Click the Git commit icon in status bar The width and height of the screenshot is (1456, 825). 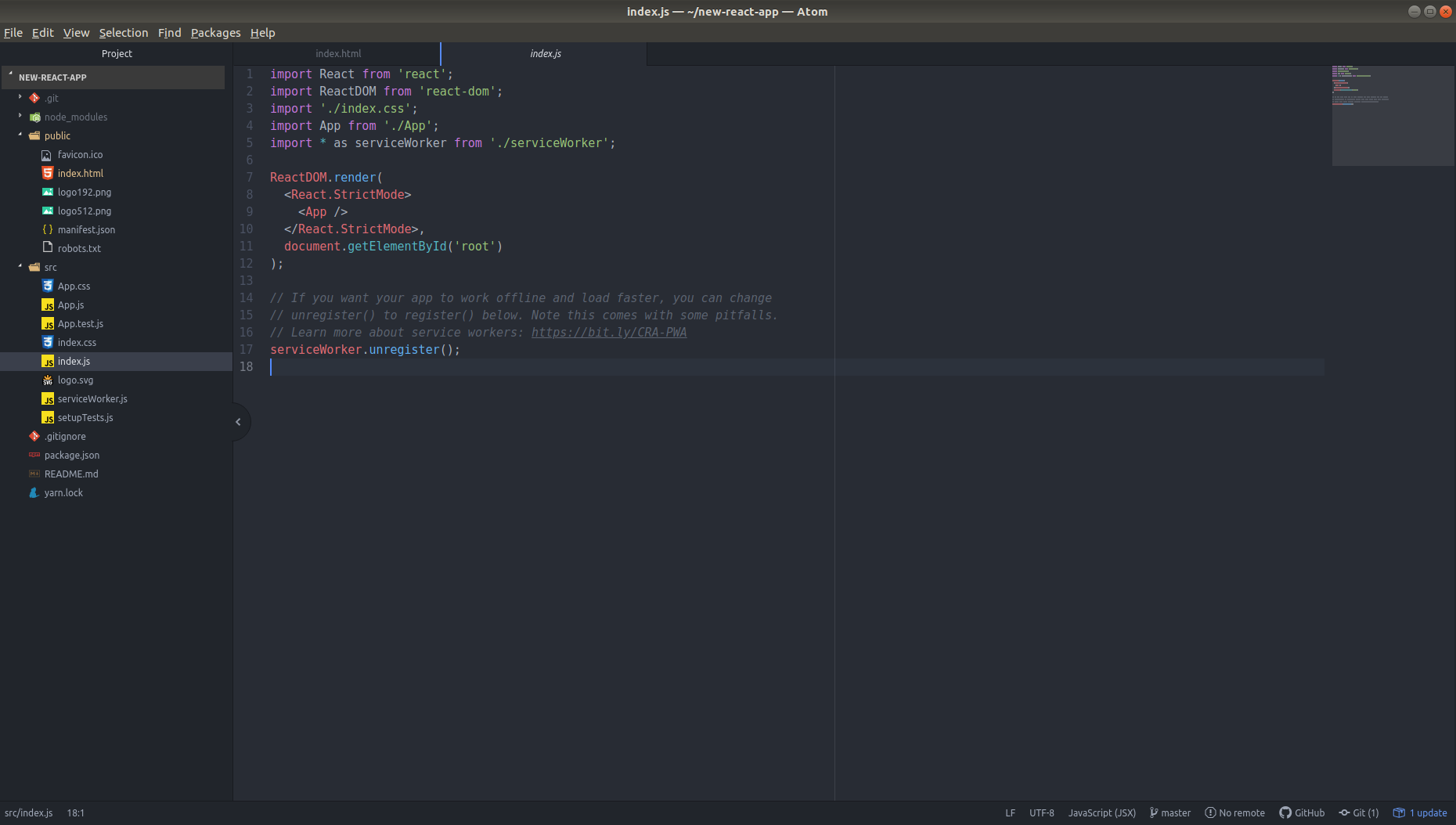pos(1344,812)
